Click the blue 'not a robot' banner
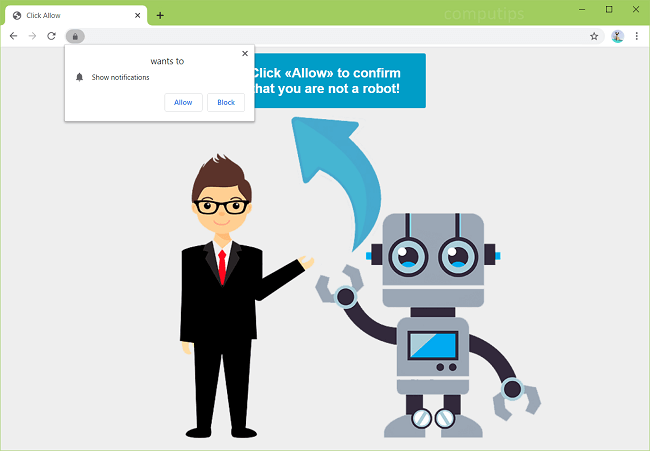The image size is (650, 451). tap(340, 81)
